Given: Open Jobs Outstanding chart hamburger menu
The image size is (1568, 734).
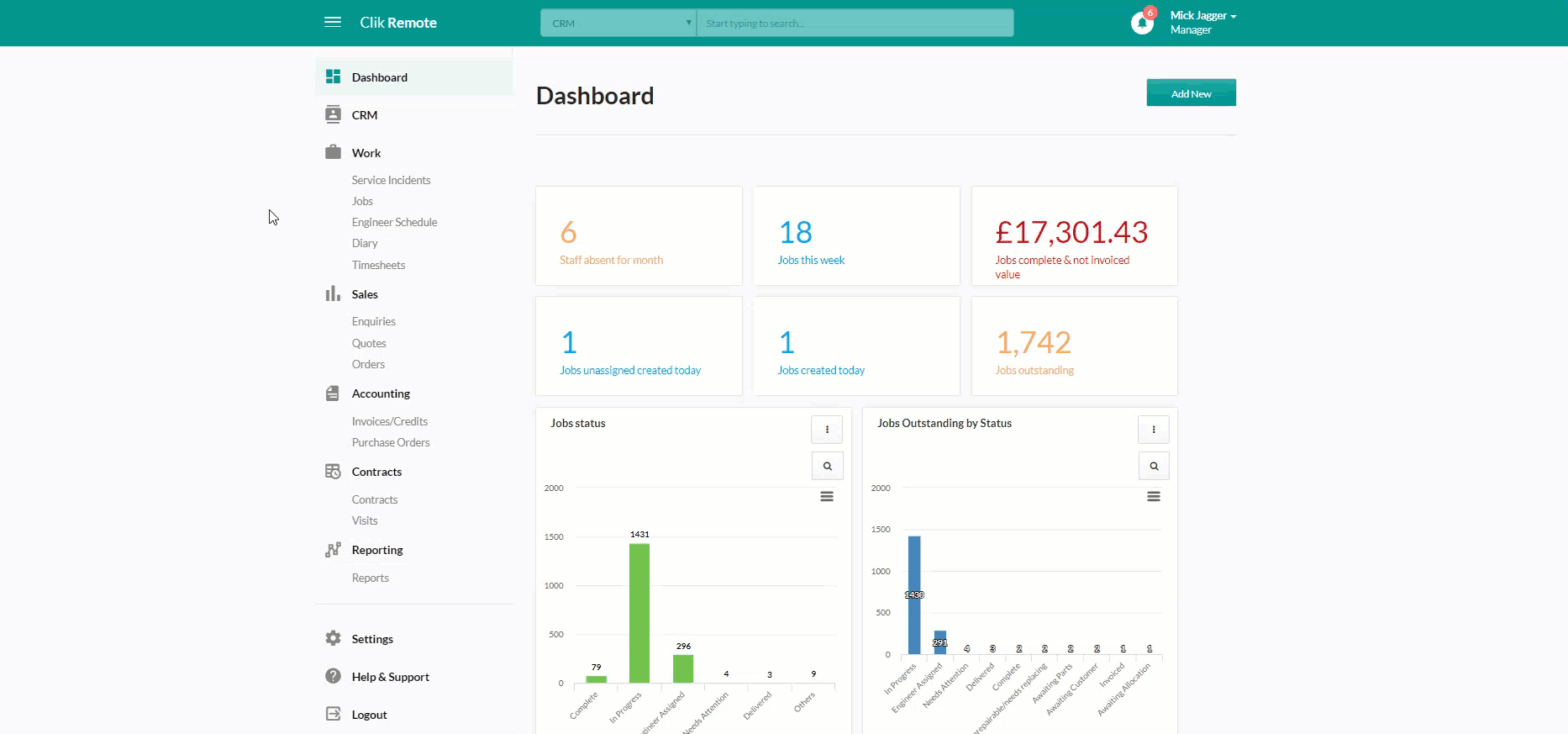Looking at the screenshot, I should click(1154, 497).
